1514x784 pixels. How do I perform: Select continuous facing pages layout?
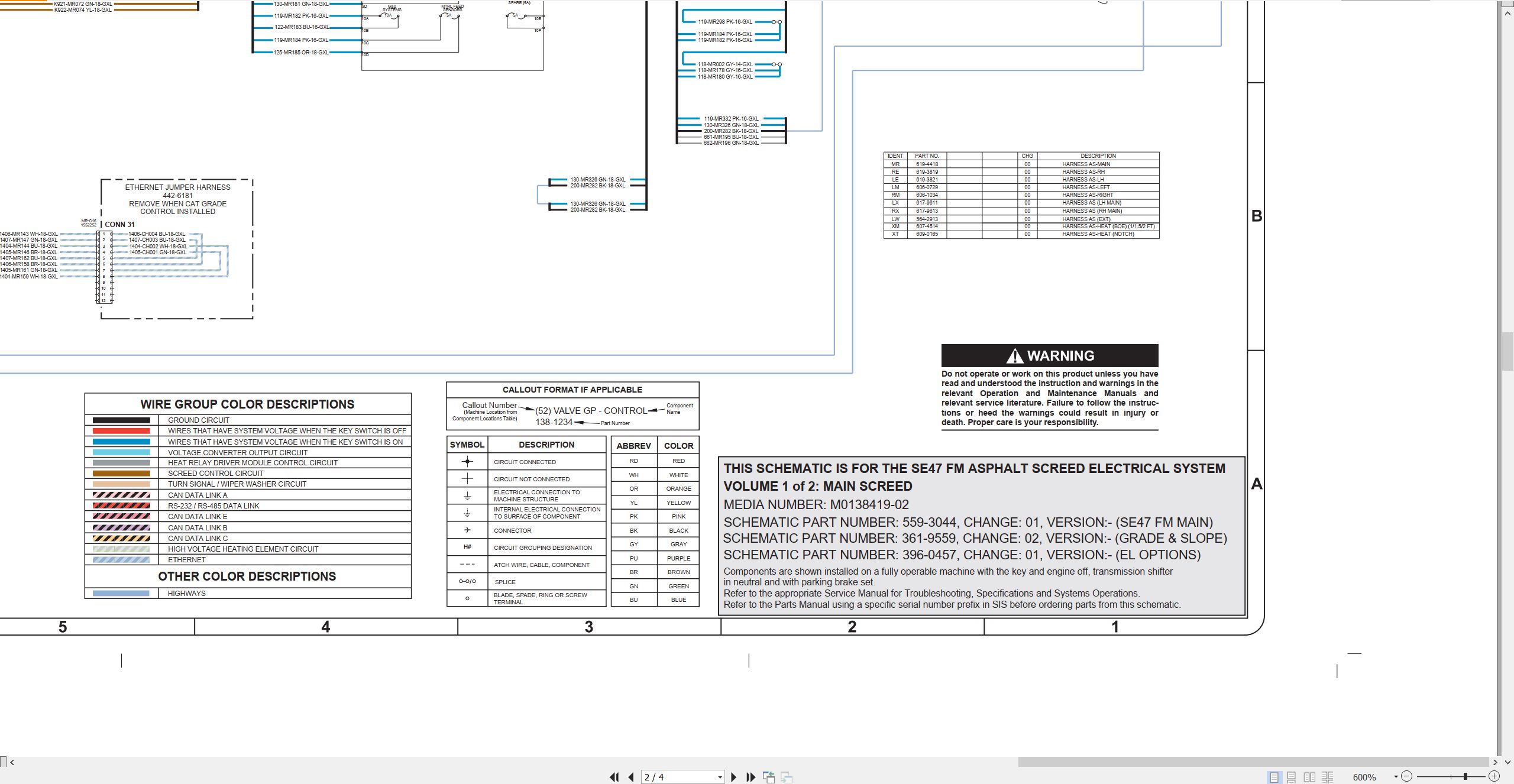coord(1328,777)
